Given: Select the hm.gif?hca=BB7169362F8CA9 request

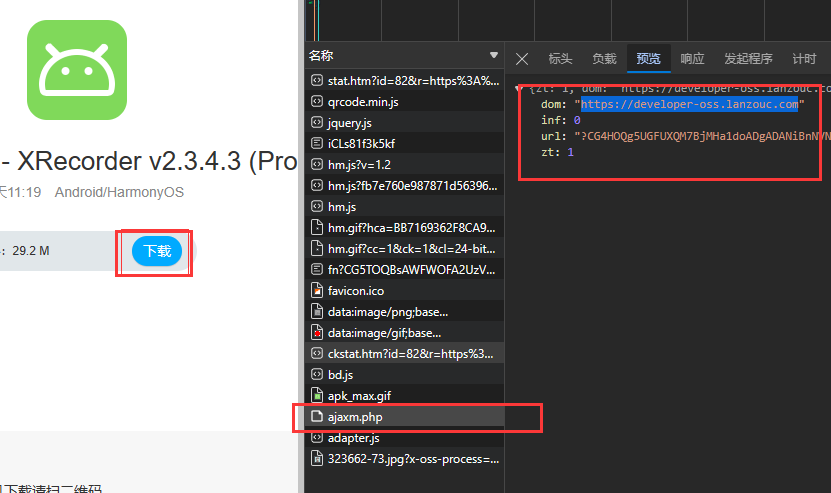Looking at the screenshot, I should 405,228.
